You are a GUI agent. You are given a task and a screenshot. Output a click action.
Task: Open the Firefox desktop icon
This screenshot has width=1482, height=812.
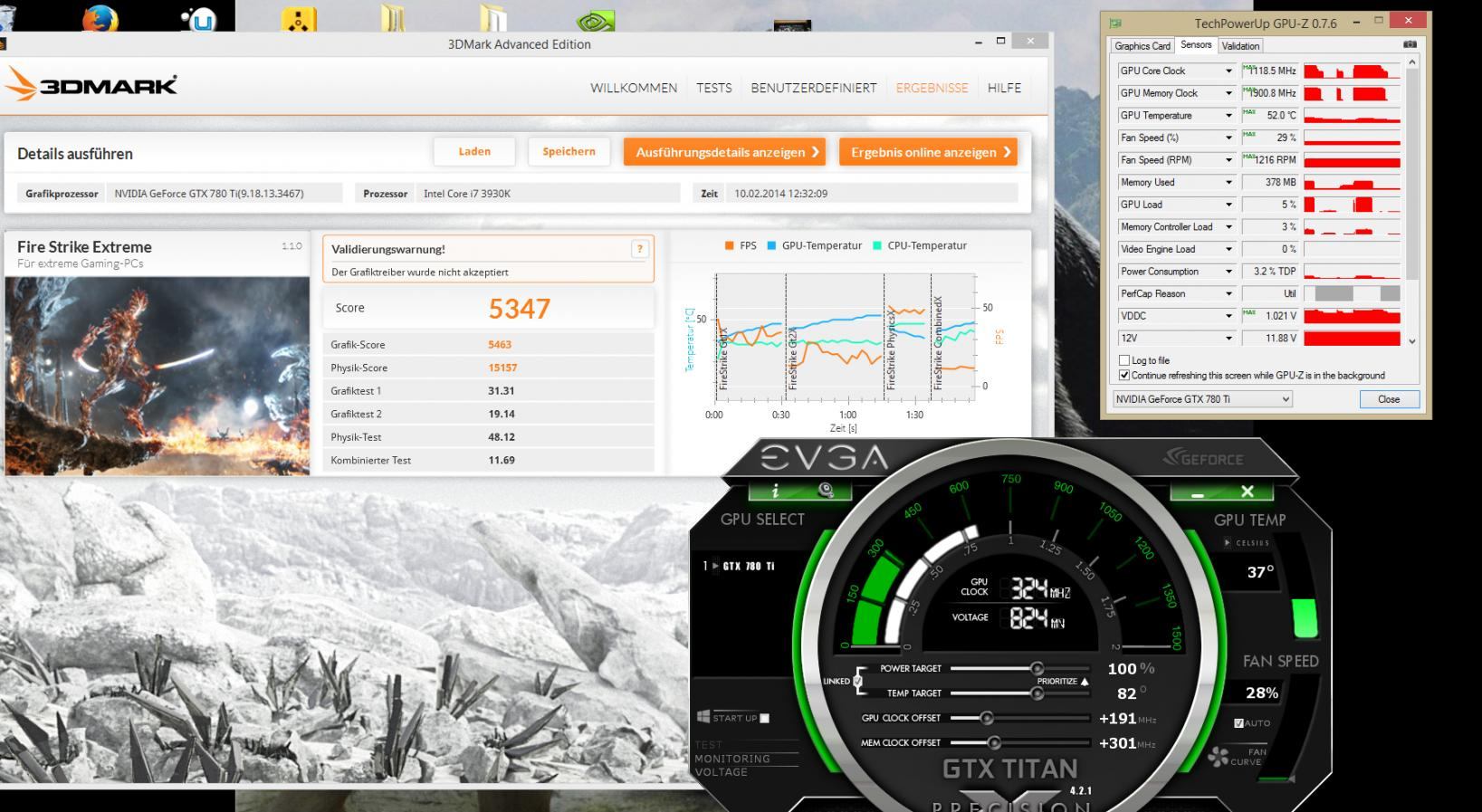pyautogui.click(x=100, y=16)
